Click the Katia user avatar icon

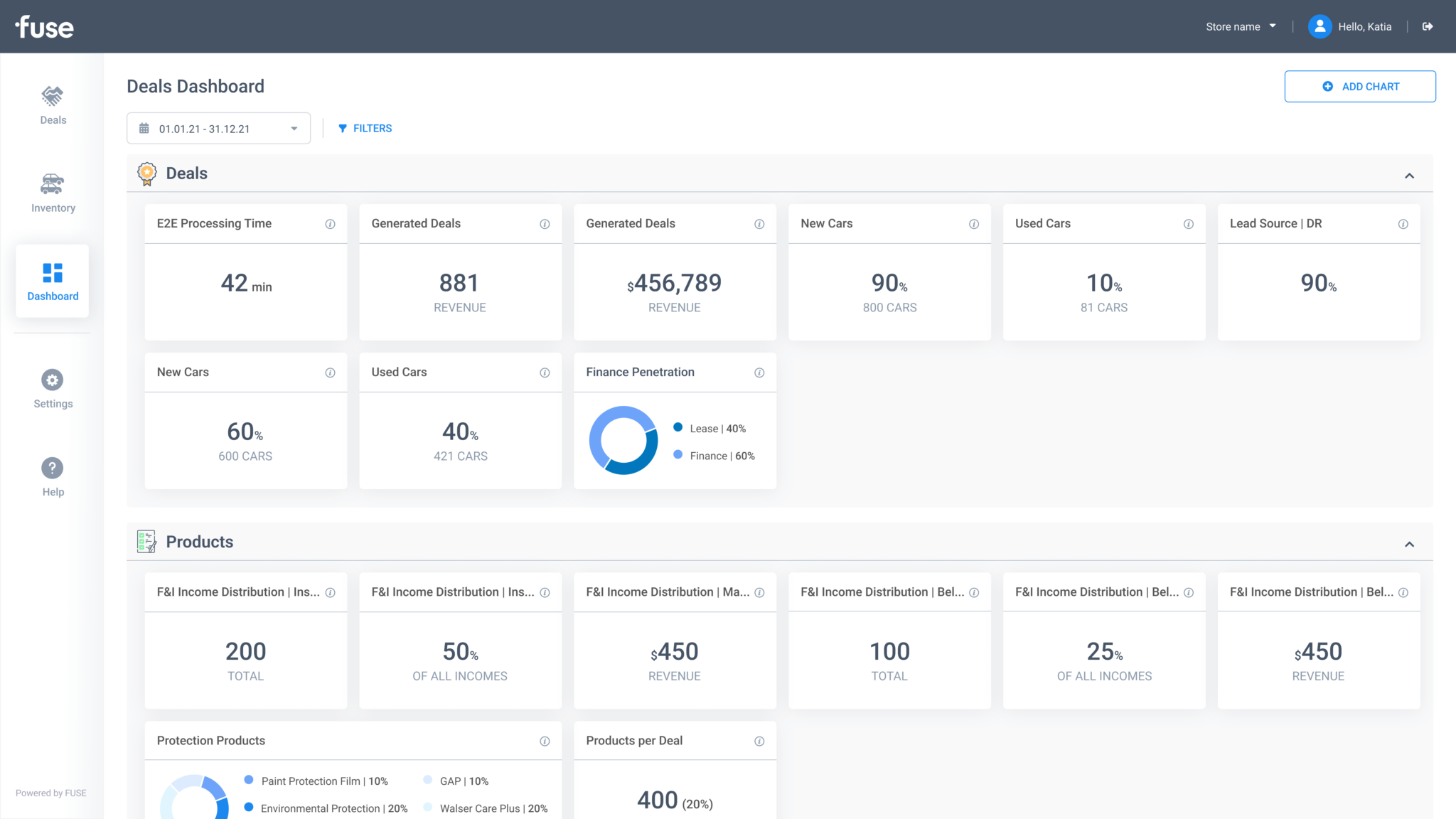click(x=1319, y=26)
